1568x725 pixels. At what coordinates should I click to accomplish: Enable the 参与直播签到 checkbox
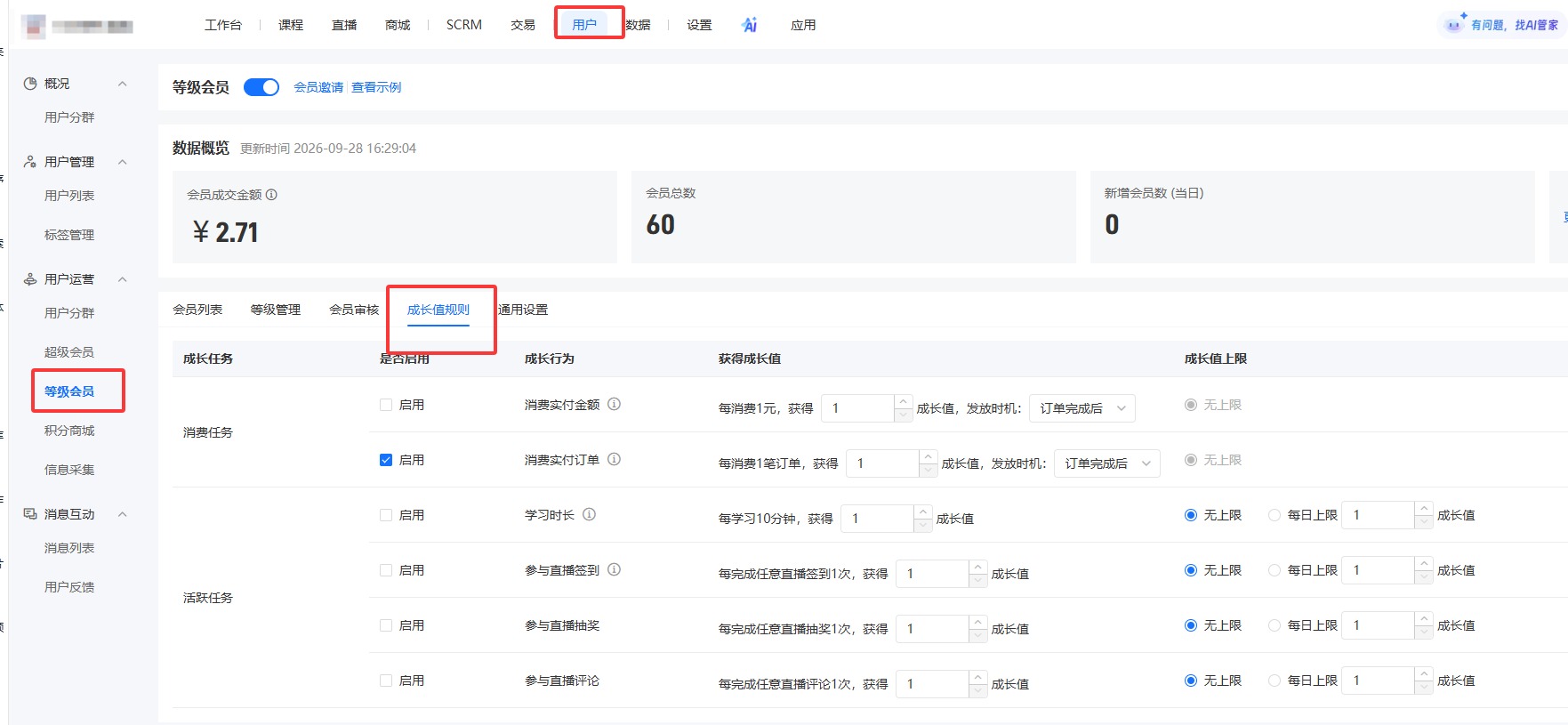point(386,570)
